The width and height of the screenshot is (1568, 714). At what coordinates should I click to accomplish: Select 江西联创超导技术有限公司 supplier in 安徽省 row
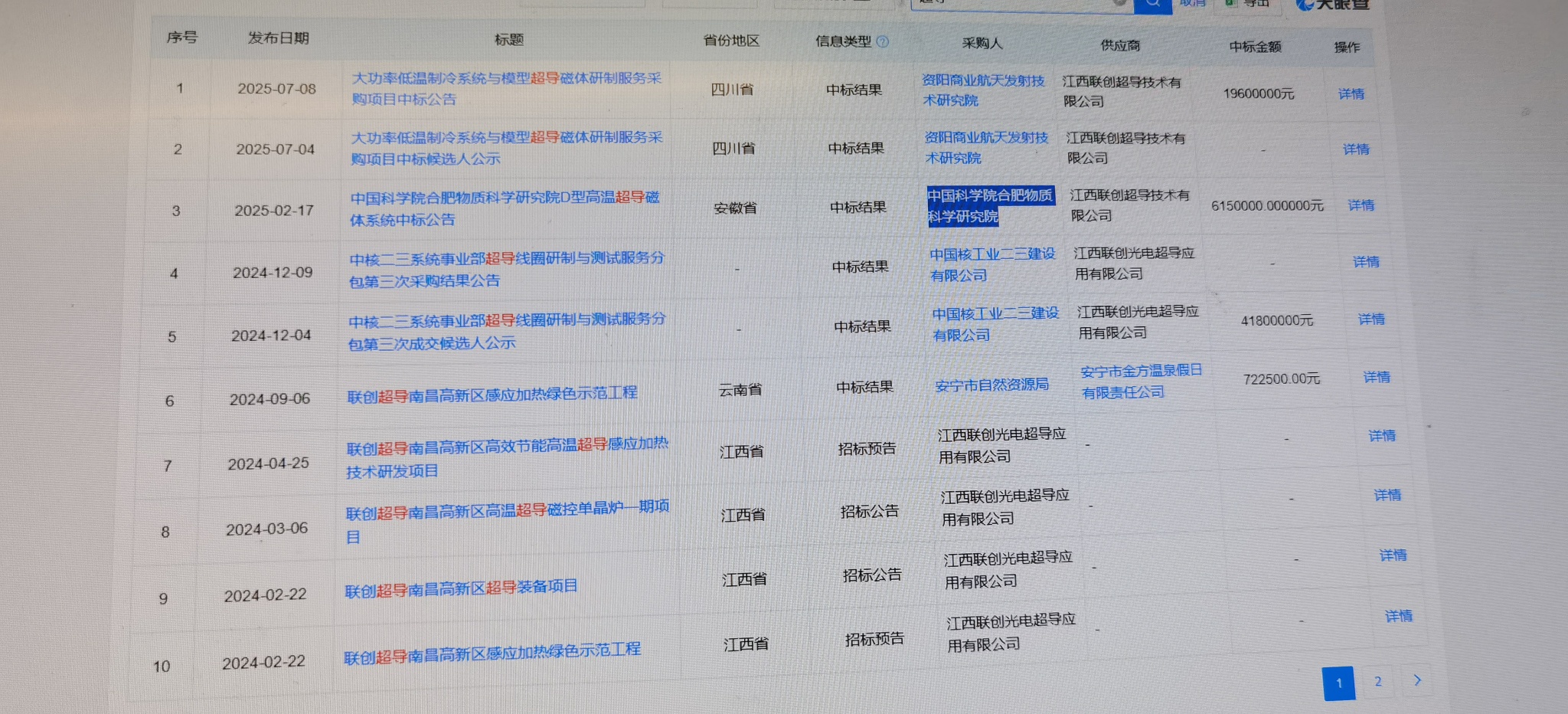pyautogui.click(x=1129, y=205)
